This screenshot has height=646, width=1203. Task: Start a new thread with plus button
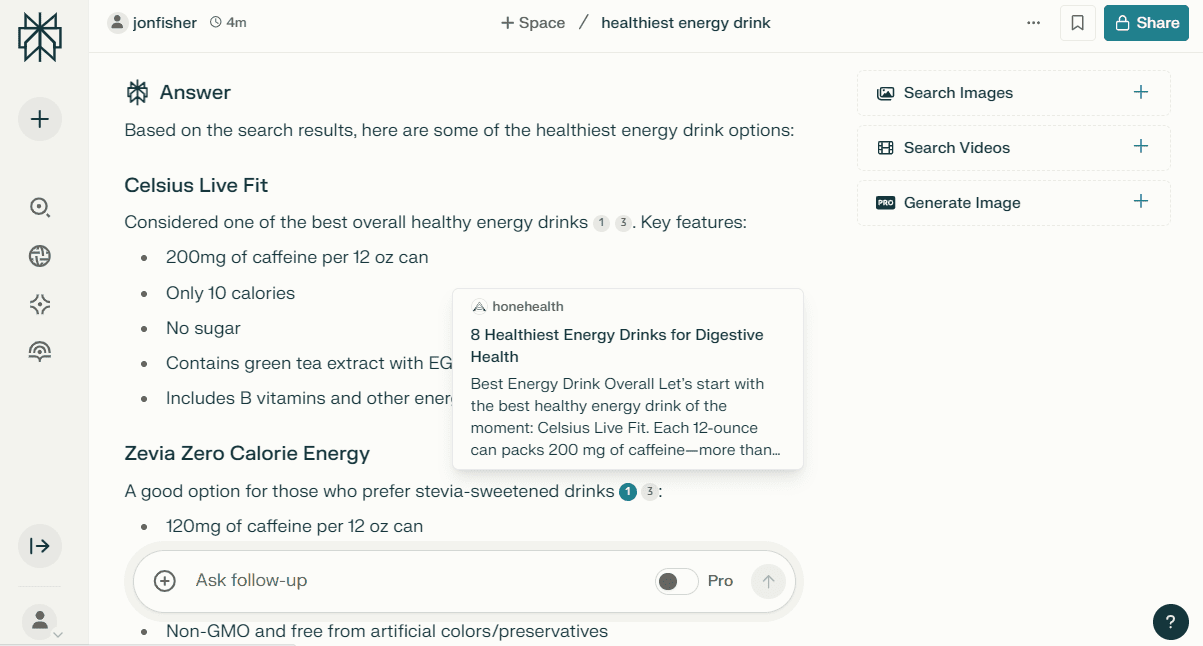pos(40,120)
